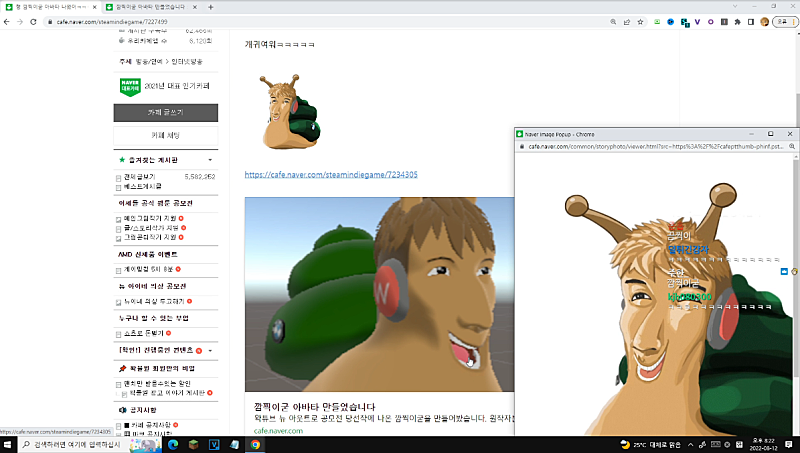Share this page using the share icon
The width and height of the screenshot is (800, 453).
click(x=627, y=22)
